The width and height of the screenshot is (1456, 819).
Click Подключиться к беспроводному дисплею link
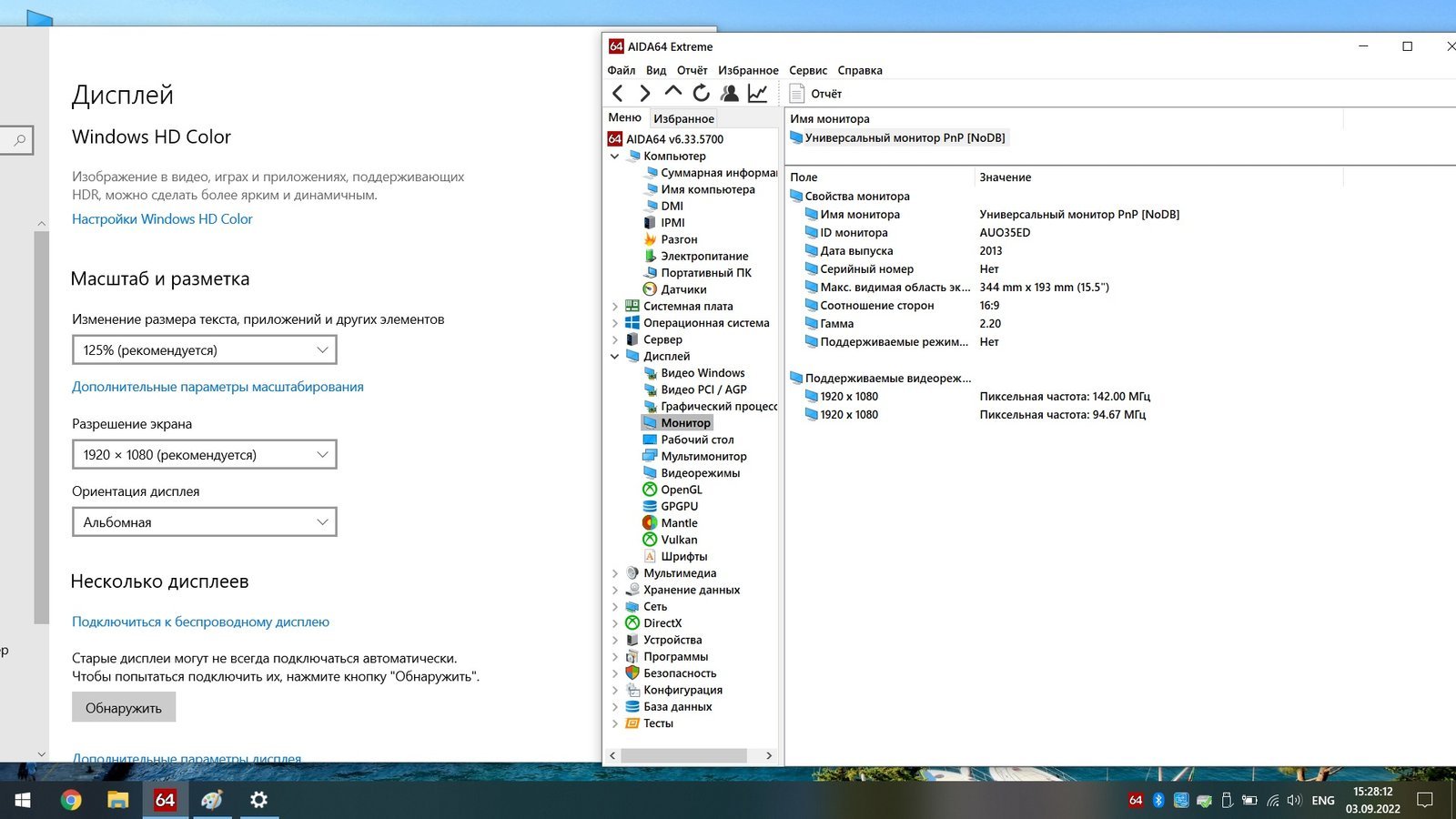(x=200, y=622)
